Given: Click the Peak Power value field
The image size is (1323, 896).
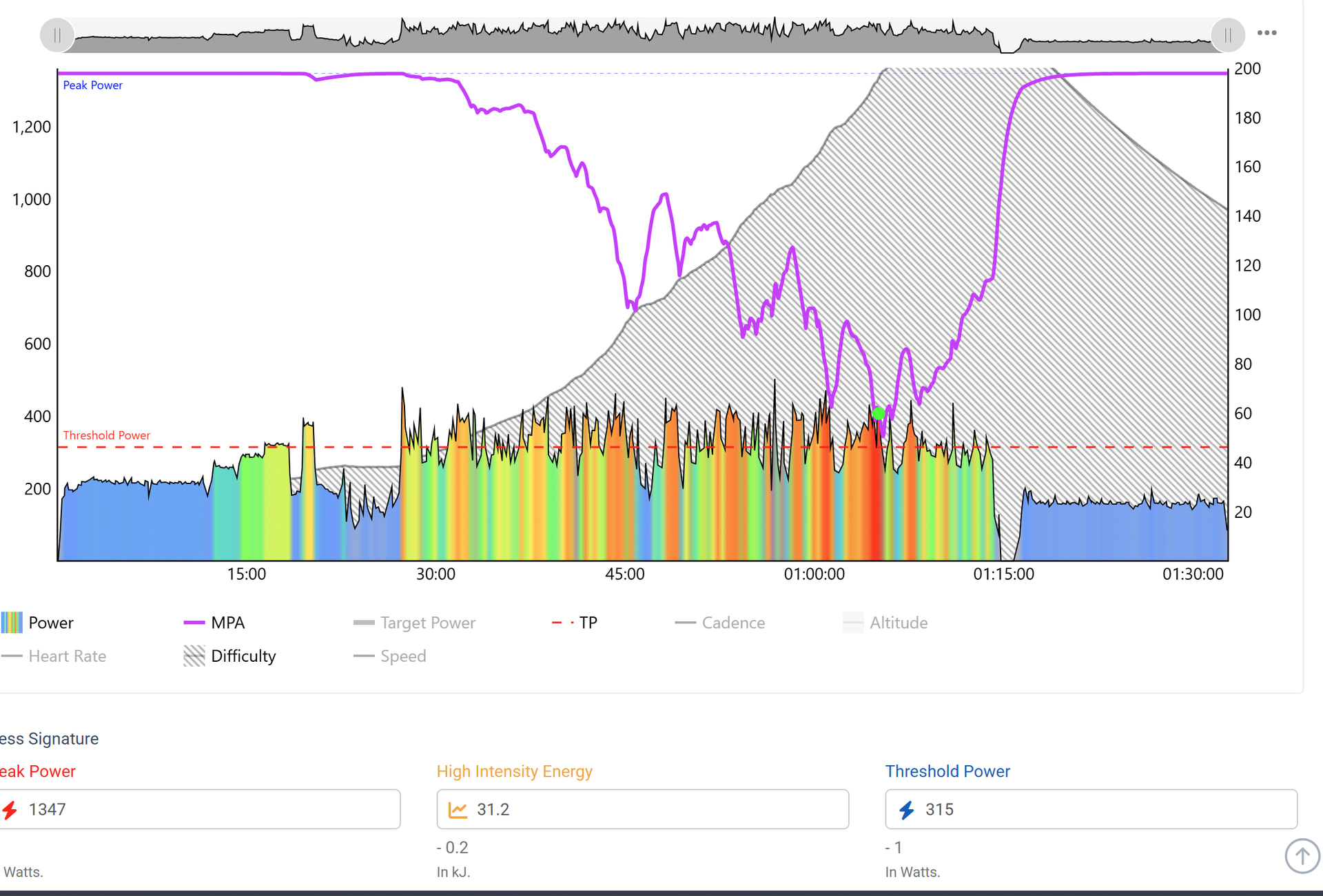Looking at the screenshot, I should point(207,810).
